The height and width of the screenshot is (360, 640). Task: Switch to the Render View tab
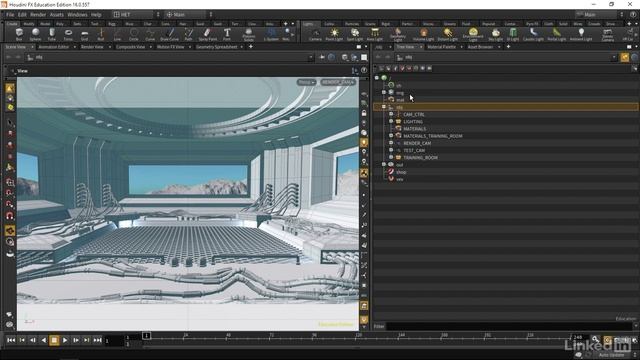92,47
